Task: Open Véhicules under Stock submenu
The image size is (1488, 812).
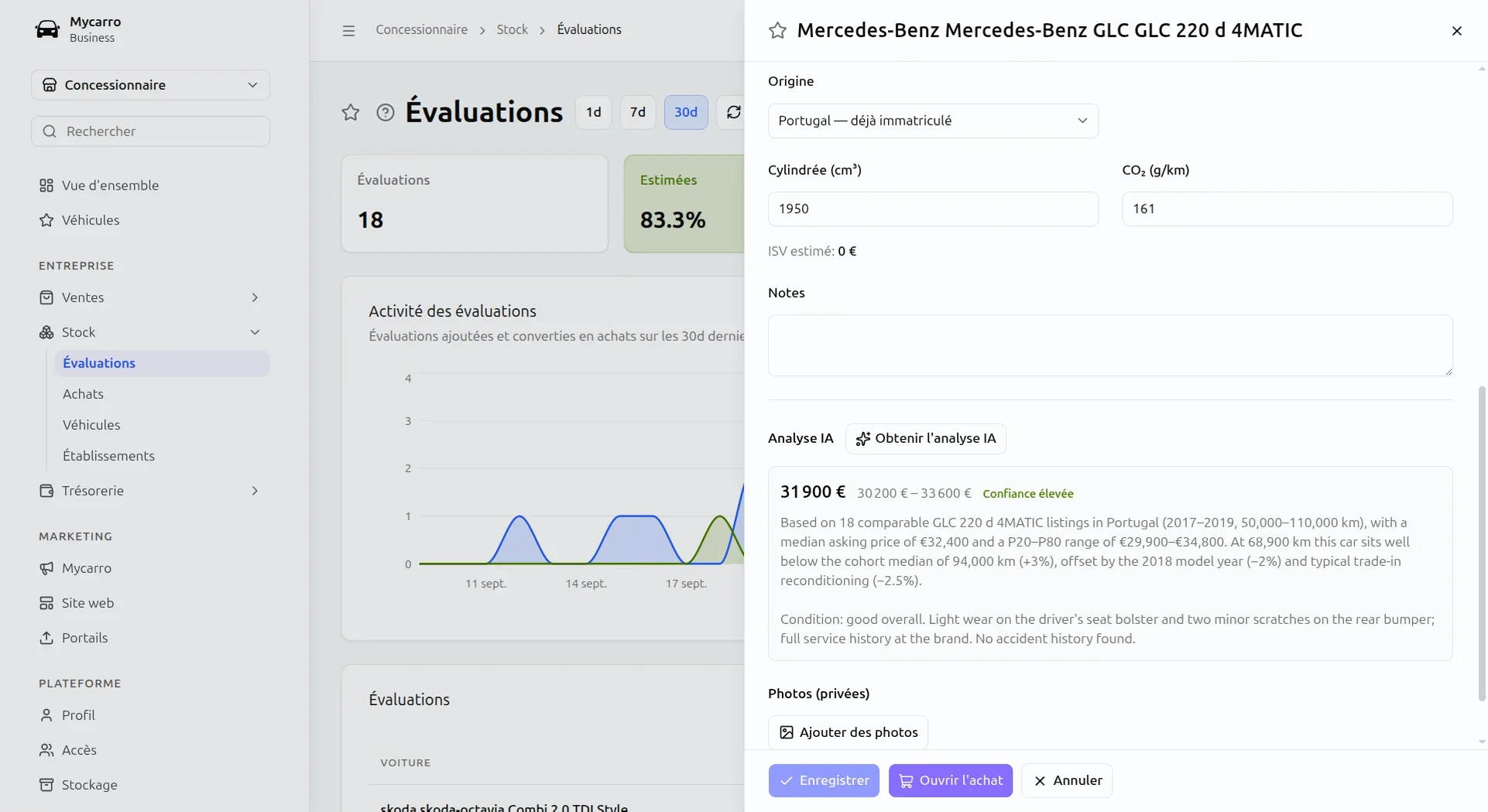Action: 162,425
